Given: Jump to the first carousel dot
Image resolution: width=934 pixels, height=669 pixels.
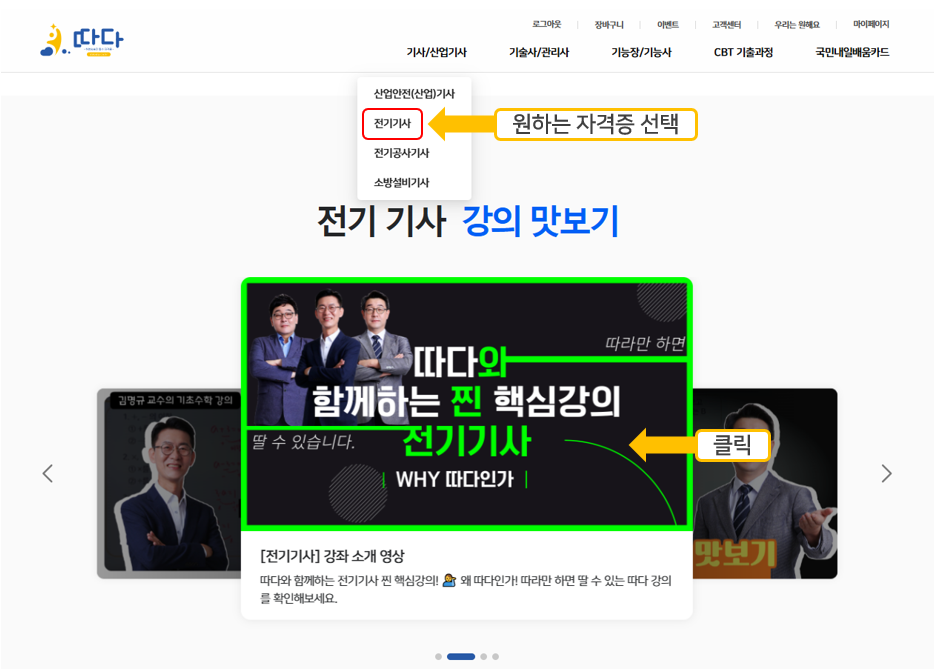Looking at the screenshot, I should click(x=438, y=656).
